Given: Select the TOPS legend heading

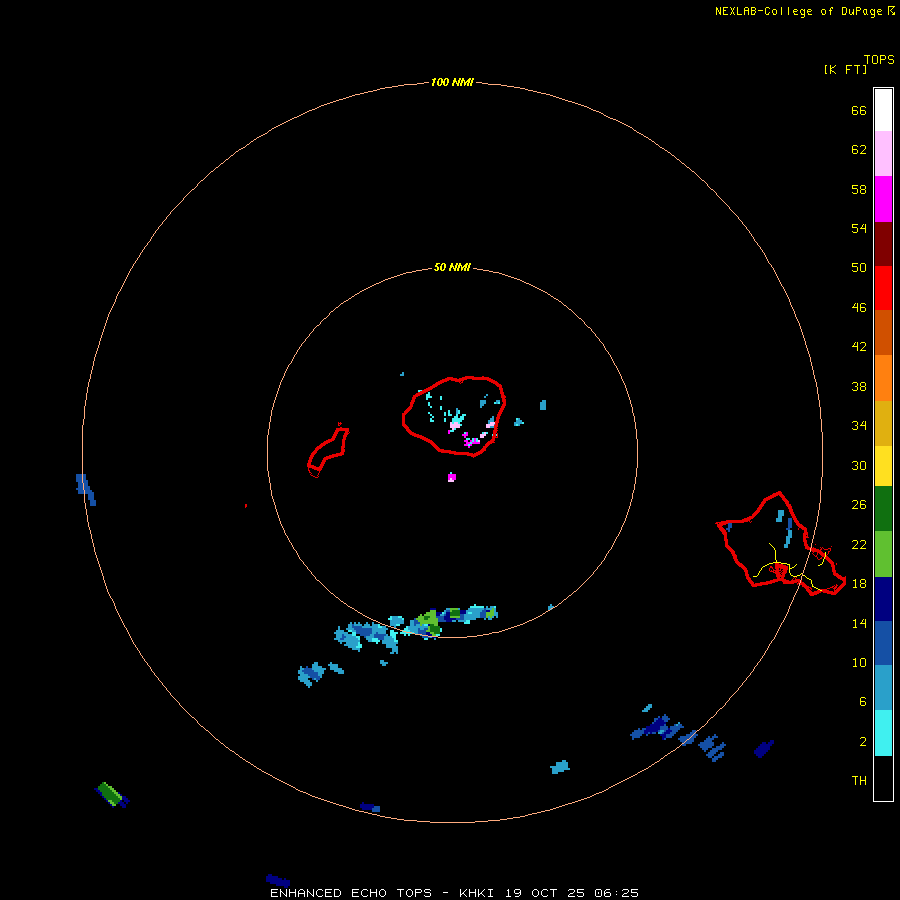Looking at the screenshot, I should pos(879,60).
